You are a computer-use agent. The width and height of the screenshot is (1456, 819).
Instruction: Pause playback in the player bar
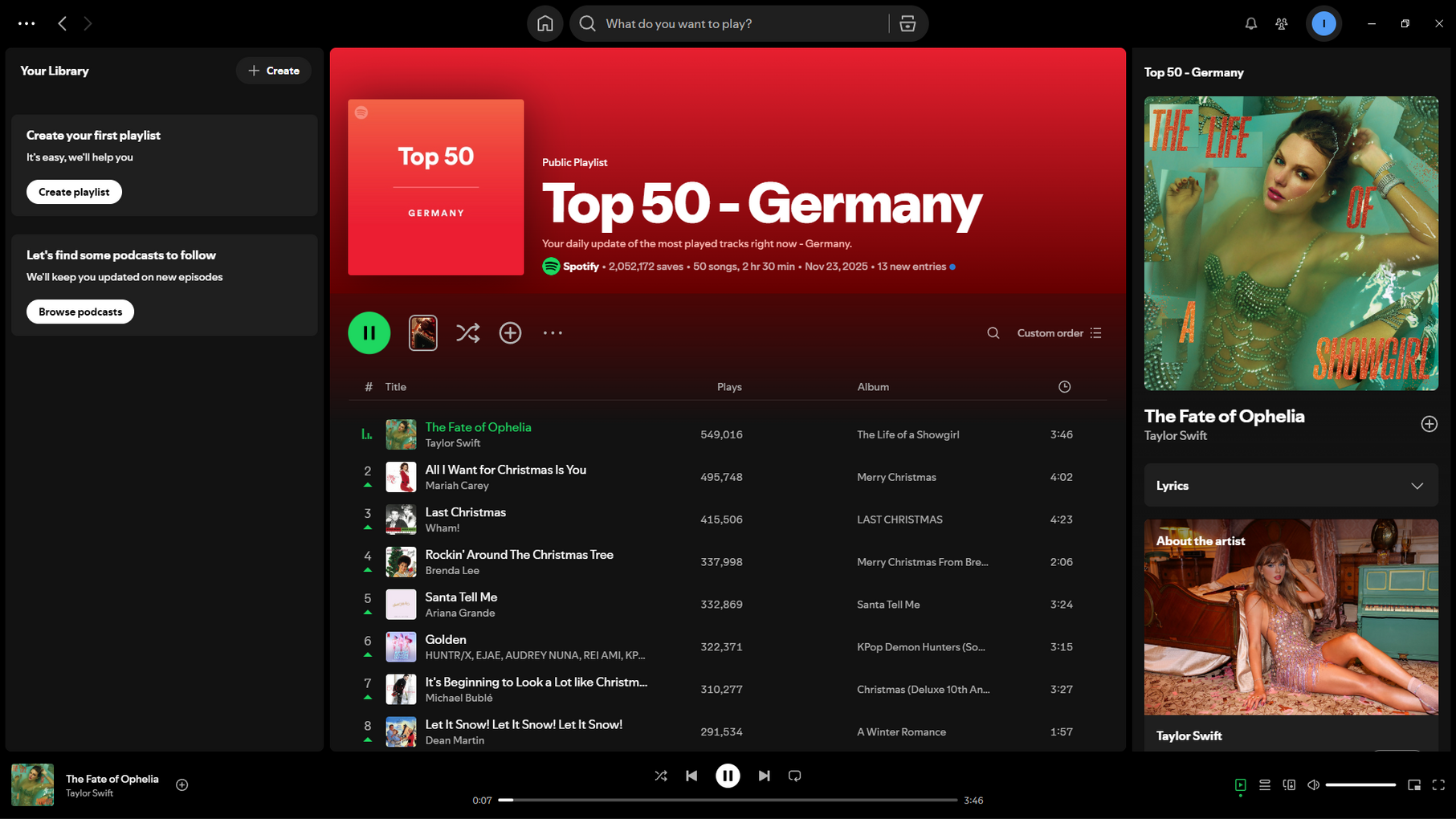pyautogui.click(x=728, y=776)
